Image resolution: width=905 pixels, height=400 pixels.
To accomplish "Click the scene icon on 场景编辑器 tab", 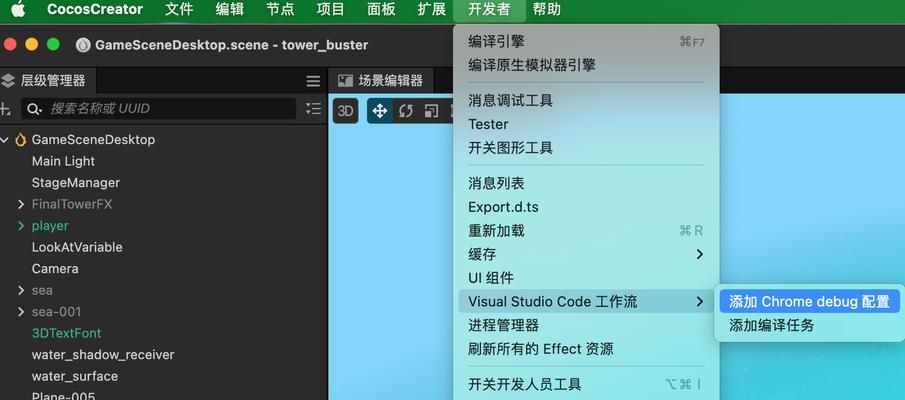I will [x=345, y=81].
